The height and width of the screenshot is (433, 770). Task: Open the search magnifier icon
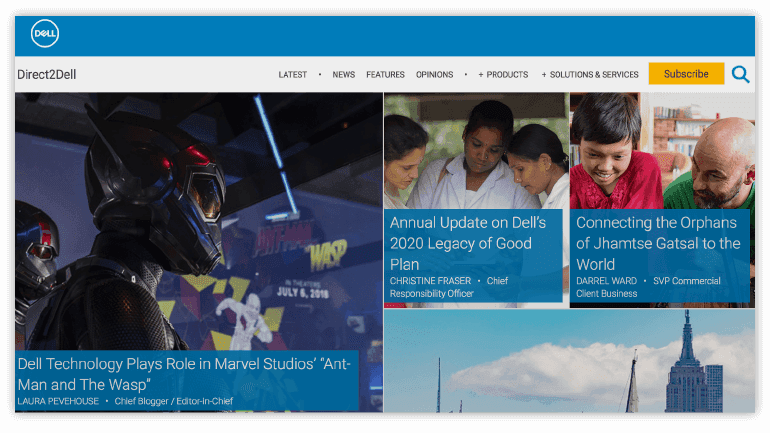(740, 74)
